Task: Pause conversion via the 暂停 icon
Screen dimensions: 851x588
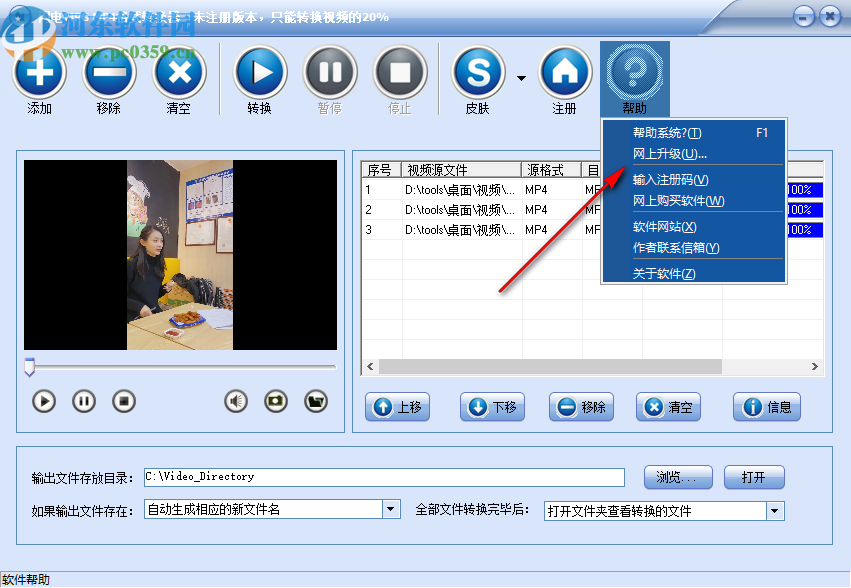Action: click(x=330, y=71)
